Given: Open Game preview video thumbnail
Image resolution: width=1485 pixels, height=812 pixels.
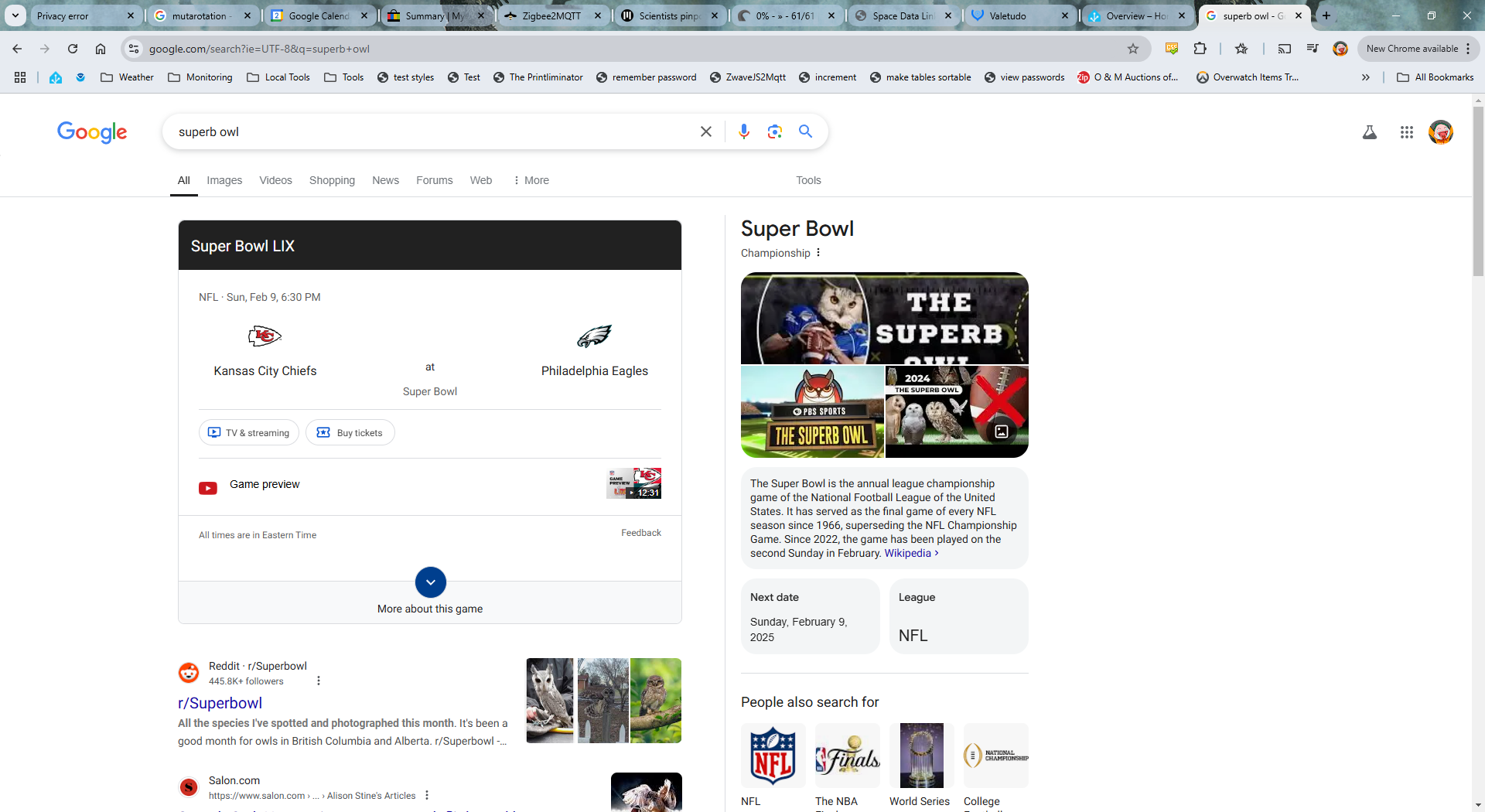Looking at the screenshot, I should tap(633, 483).
